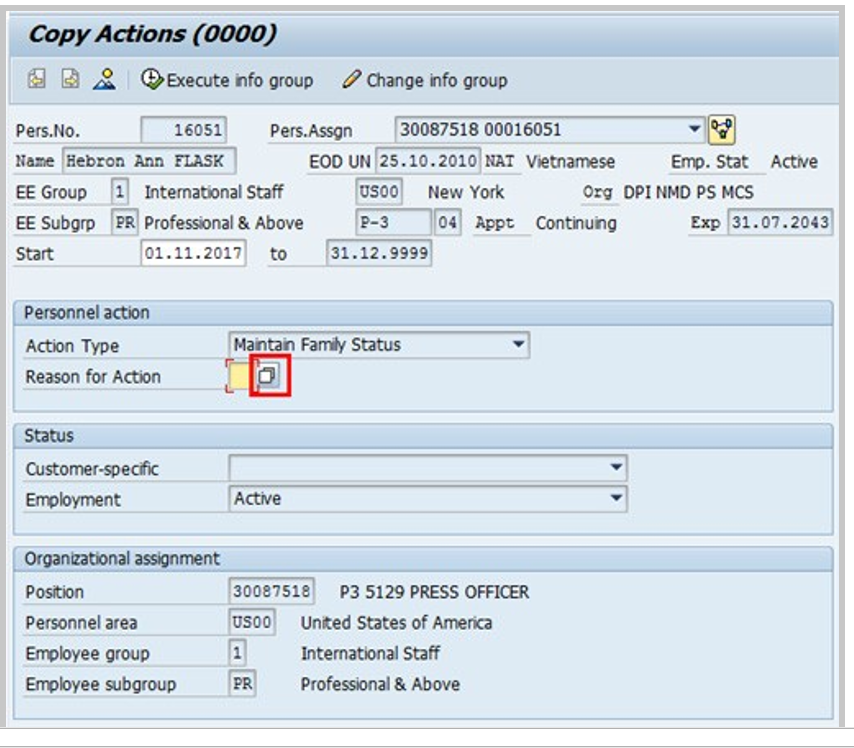854x748 pixels.
Task: Click the Pers.No. field 16051
Action: 184,130
